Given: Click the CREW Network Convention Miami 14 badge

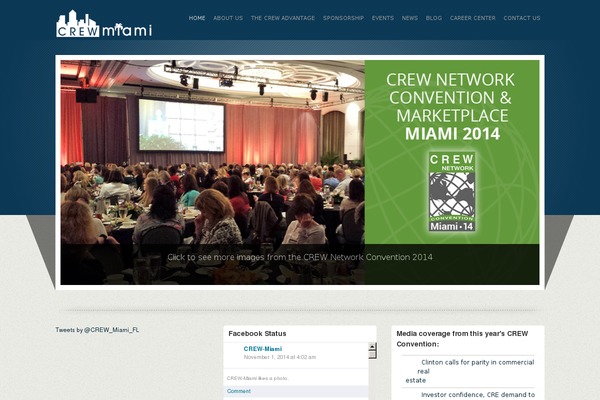Looking at the screenshot, I should click(452, 191).
